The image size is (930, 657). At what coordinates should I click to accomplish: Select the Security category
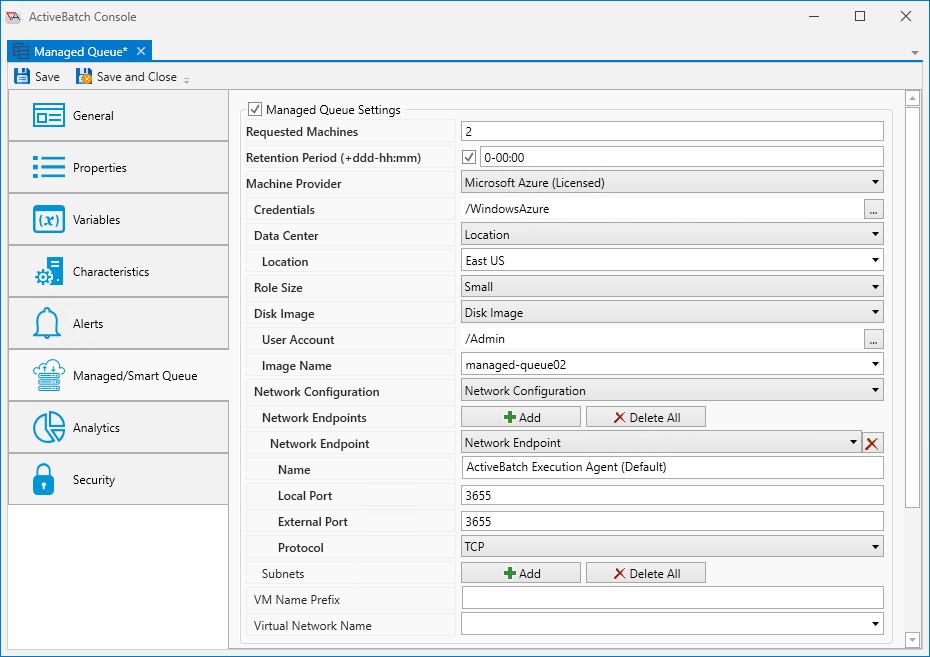tap(119, 479)
